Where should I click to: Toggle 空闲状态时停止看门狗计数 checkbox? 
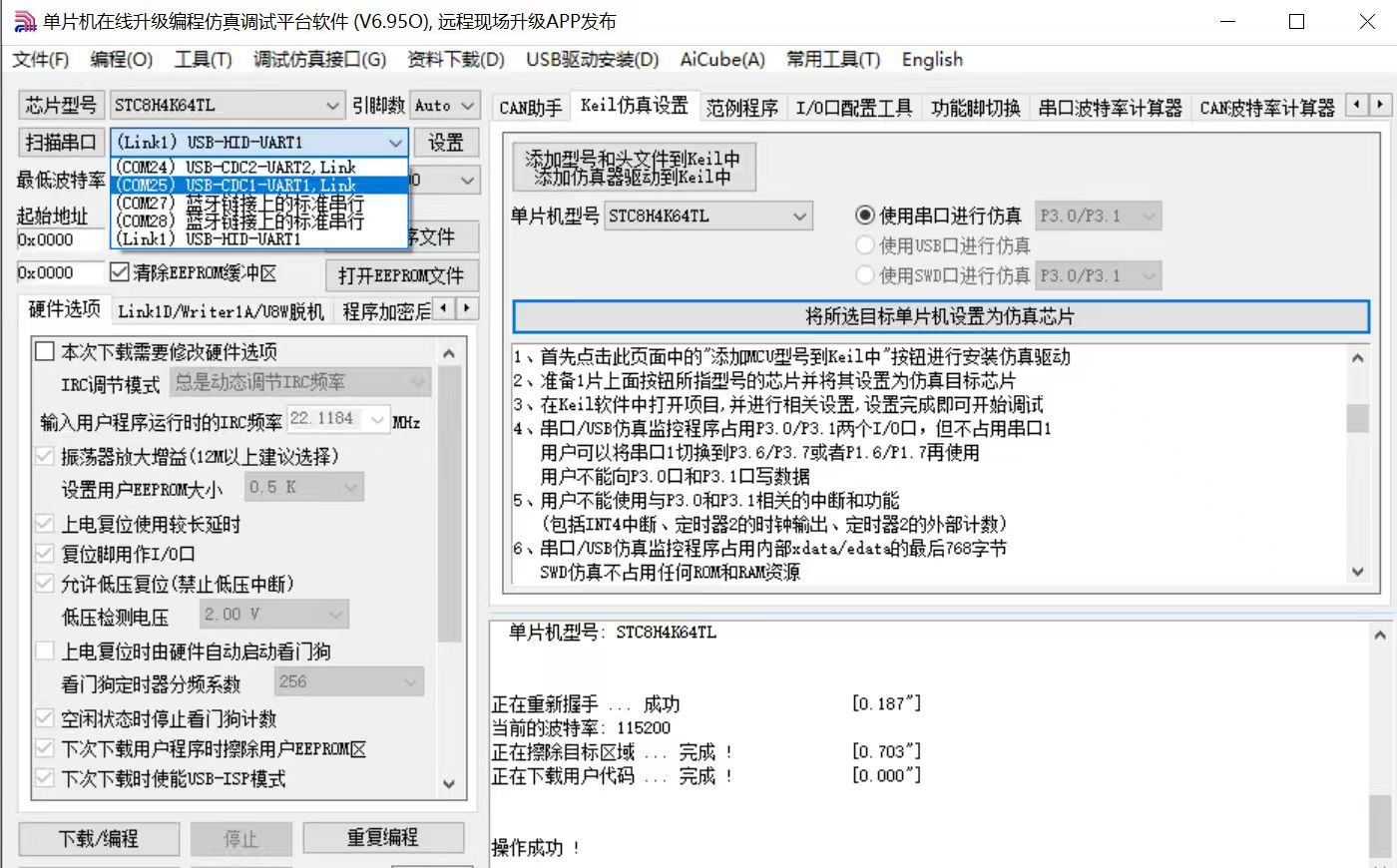[x=45, y=718]
